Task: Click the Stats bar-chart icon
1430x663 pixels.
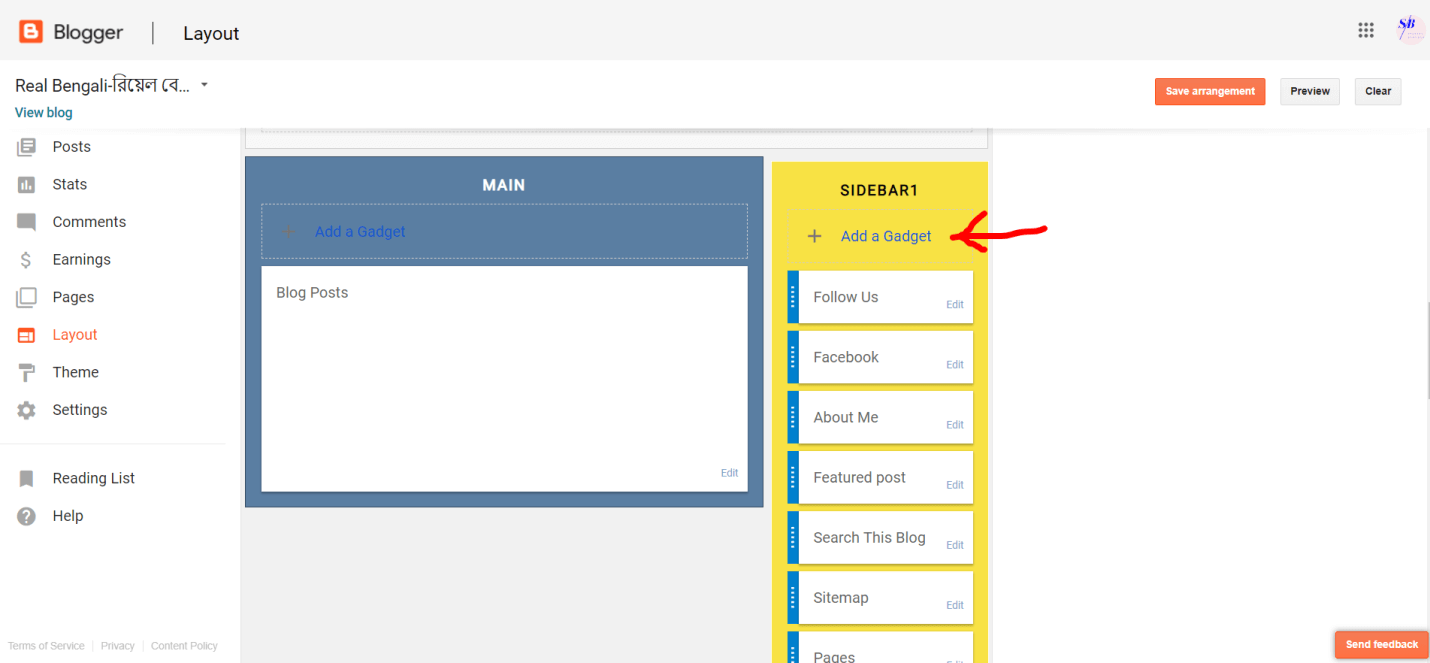Action: click(x=27, y=185)
